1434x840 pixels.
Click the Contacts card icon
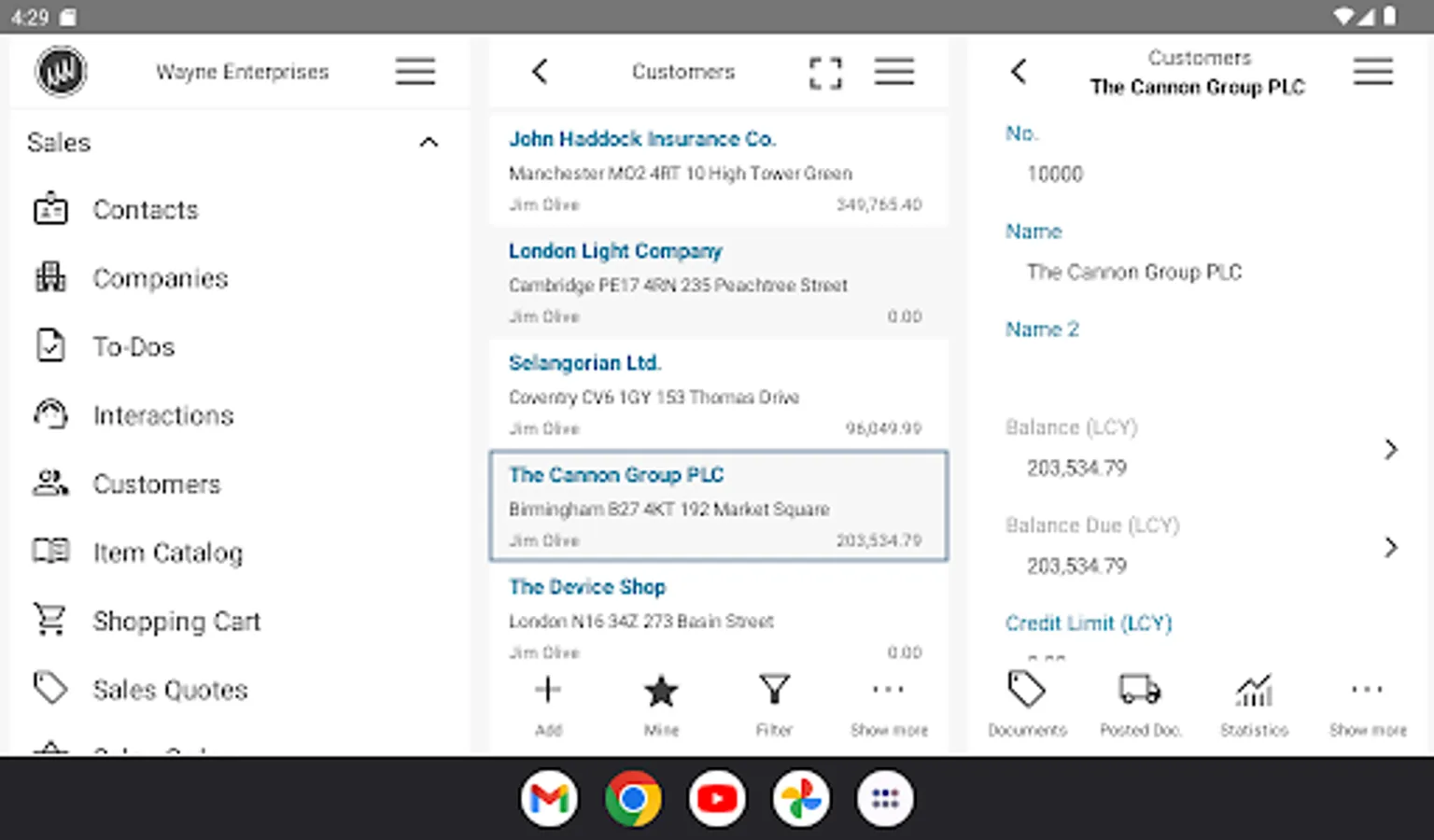50,209
